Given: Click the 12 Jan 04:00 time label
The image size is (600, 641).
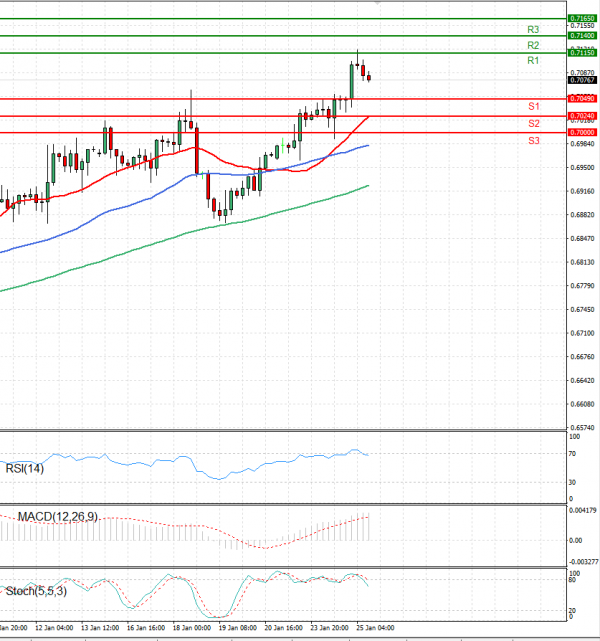Looking at the screenshot, I should [54, 628].
